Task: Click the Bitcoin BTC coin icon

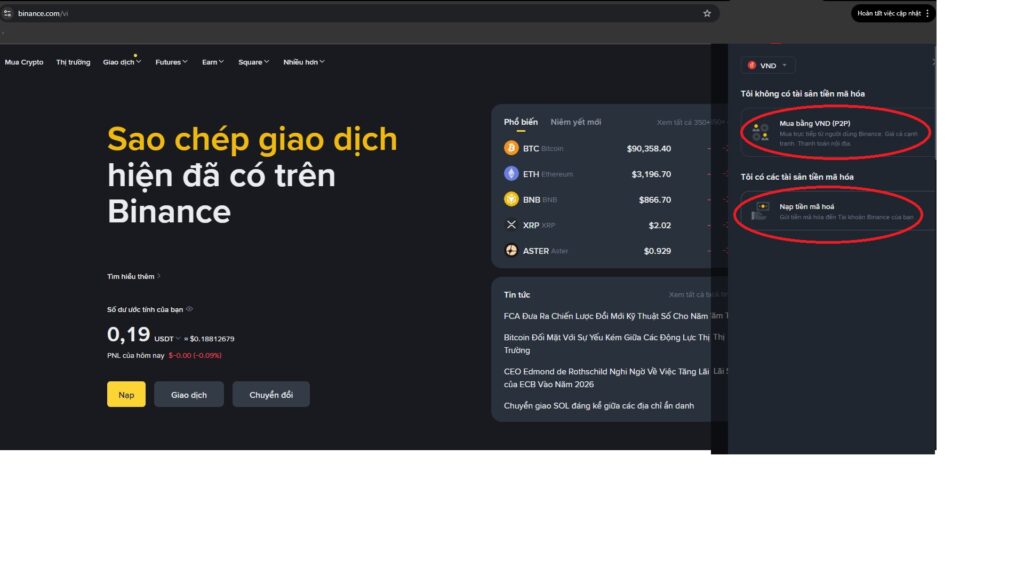Action: 511,148
